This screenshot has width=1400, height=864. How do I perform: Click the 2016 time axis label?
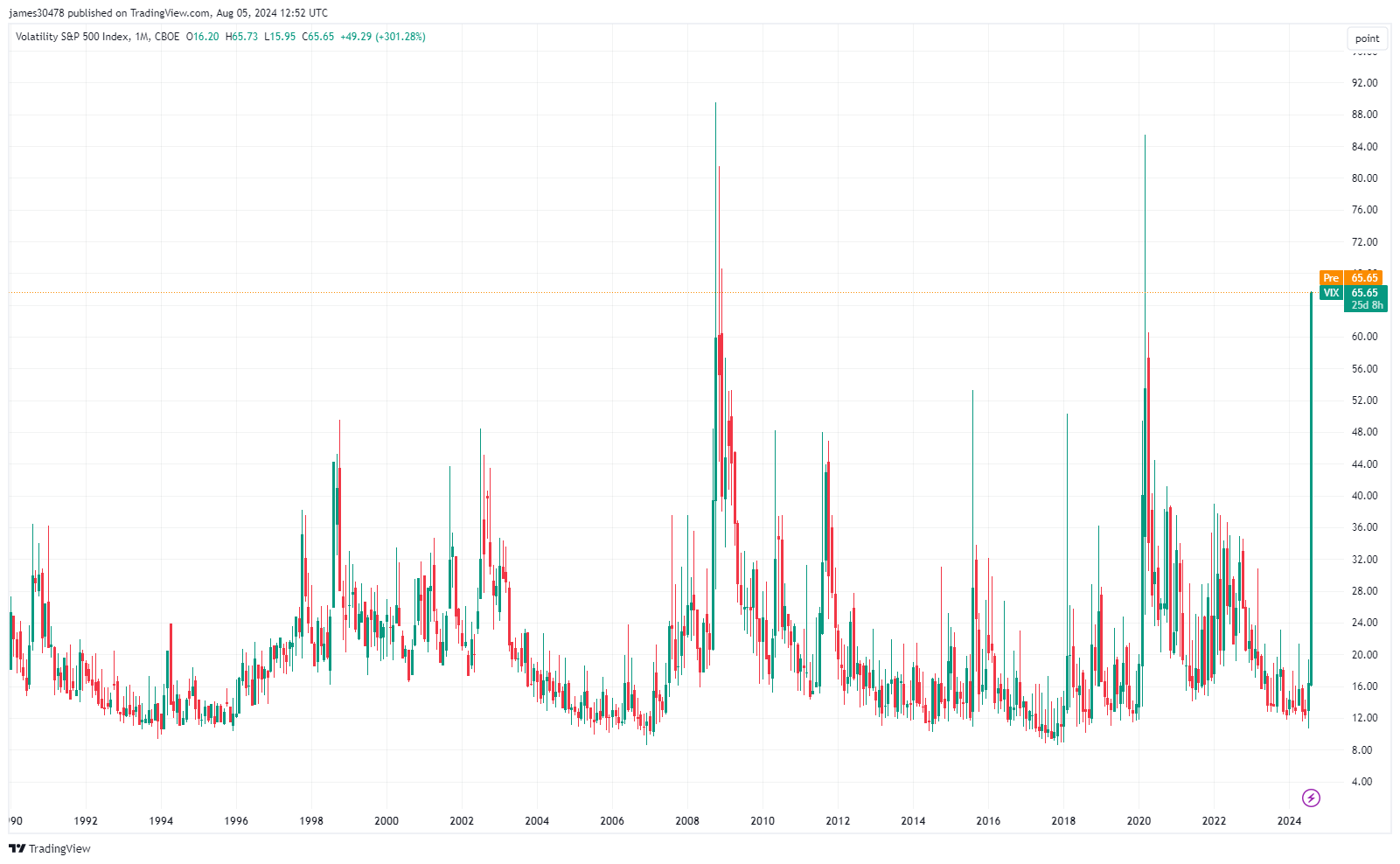pos(988,821)
